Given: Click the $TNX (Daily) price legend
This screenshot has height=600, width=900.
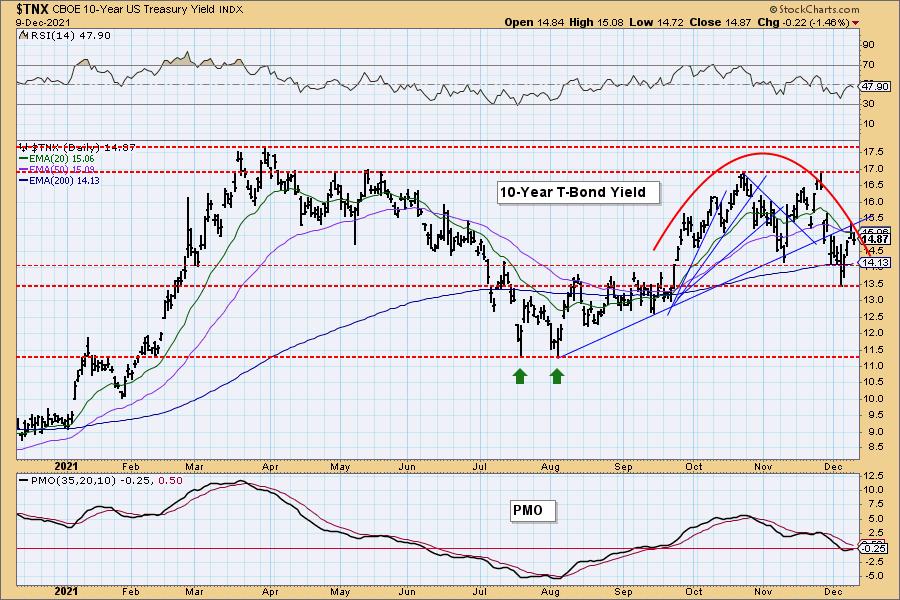Looking at the screenshot, I should 77,148.
